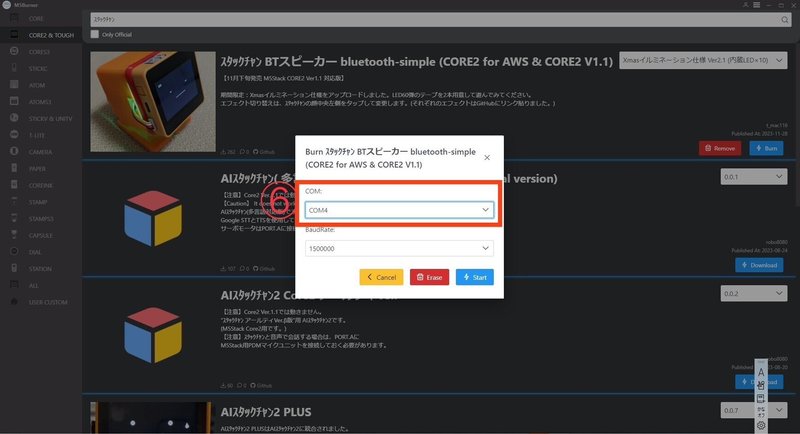Open the Xmas illumination version dropdown
The image size is (800, 434).
703,60
